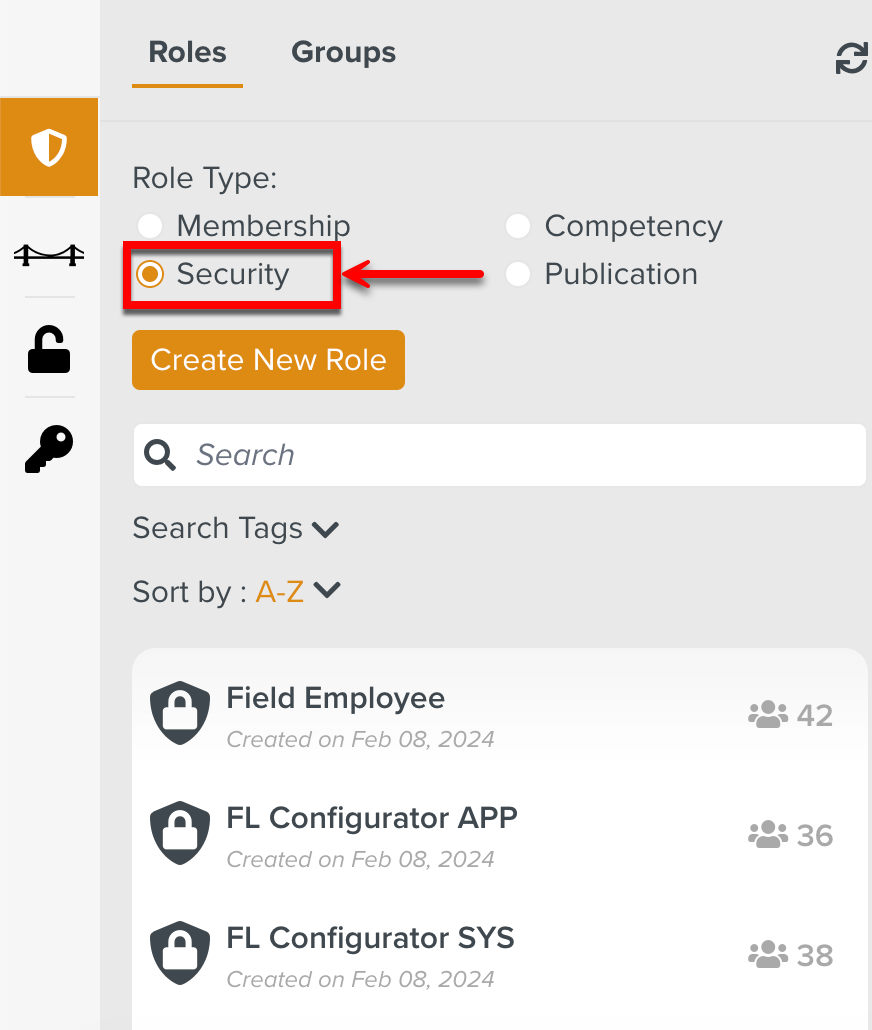
Task: Click the Field Employee lock badge icon
Action: pos(179,712)
